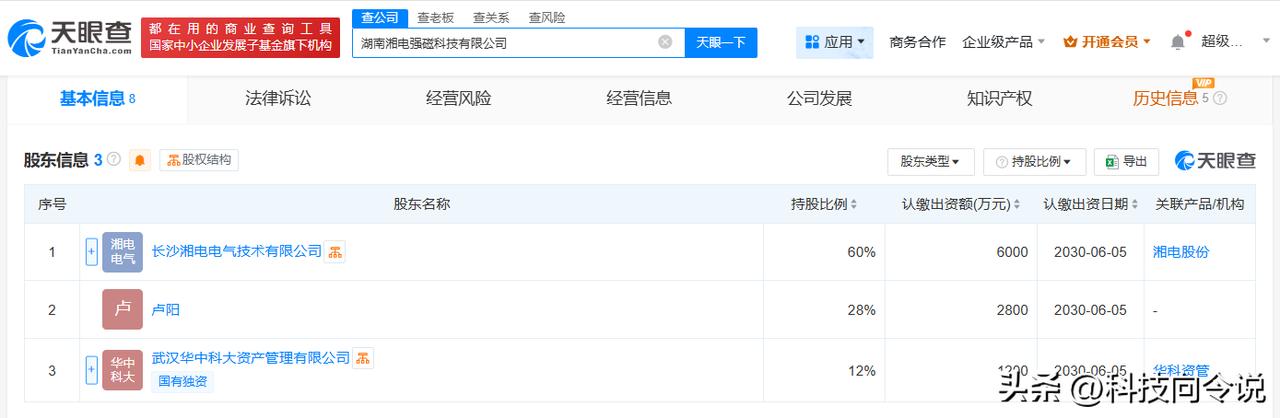
Task: Click the help icon next to 历史信息
Action: 1220,98
